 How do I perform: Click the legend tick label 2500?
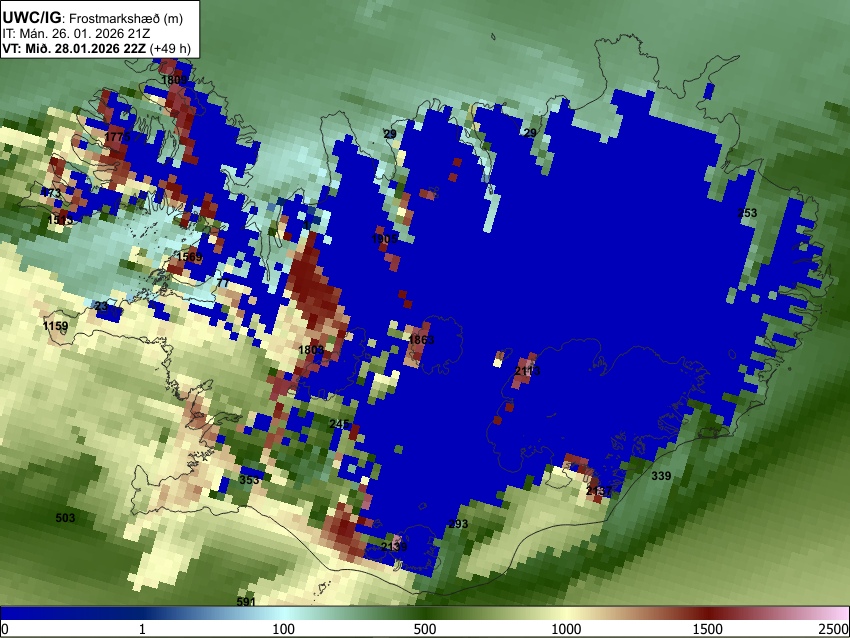pos(834,629)
